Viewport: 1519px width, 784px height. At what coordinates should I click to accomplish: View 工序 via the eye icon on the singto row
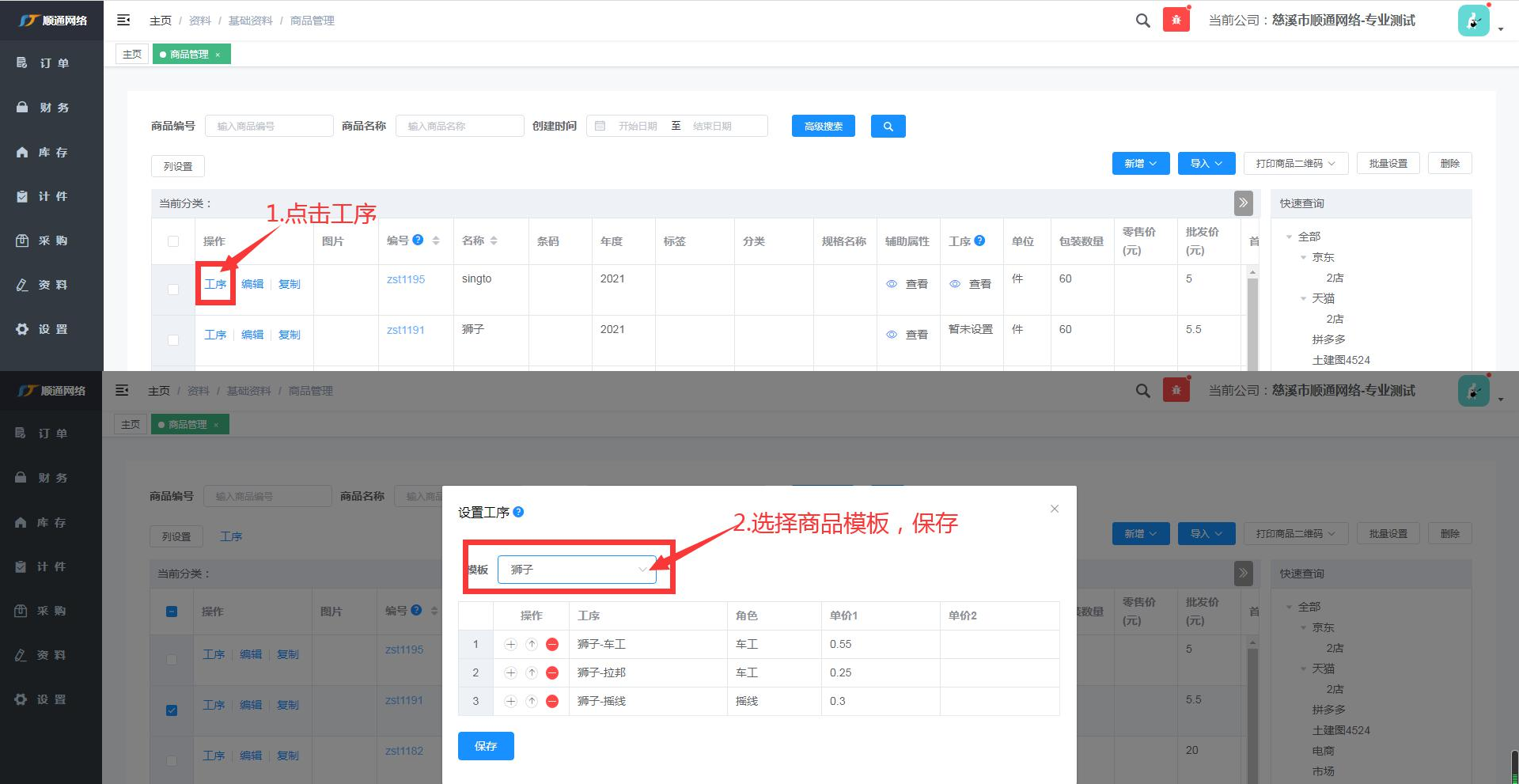tap(955, 284)
